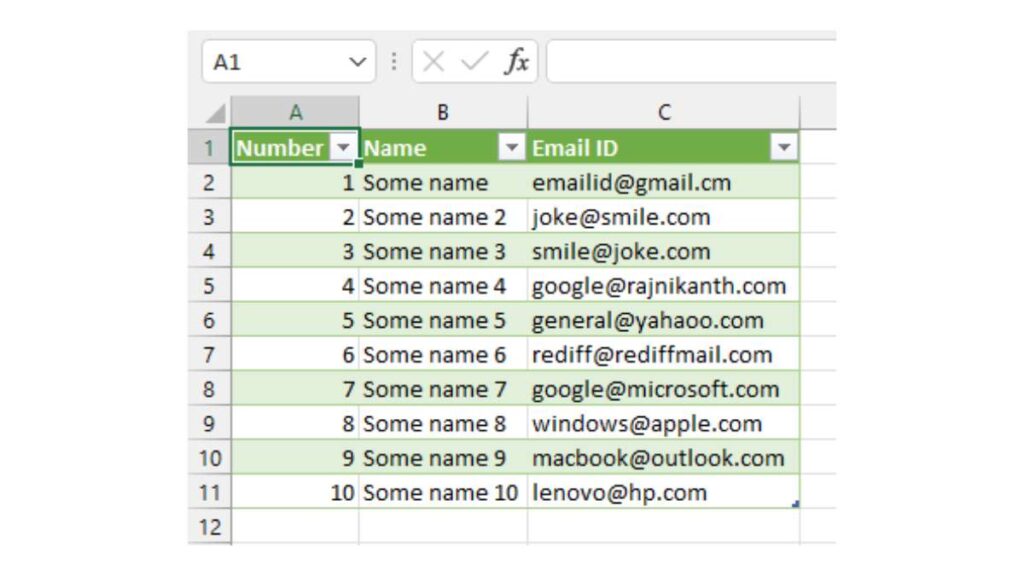Open the filter icon on Number header
Viewport: 1024px width, 576px height.
344,147
